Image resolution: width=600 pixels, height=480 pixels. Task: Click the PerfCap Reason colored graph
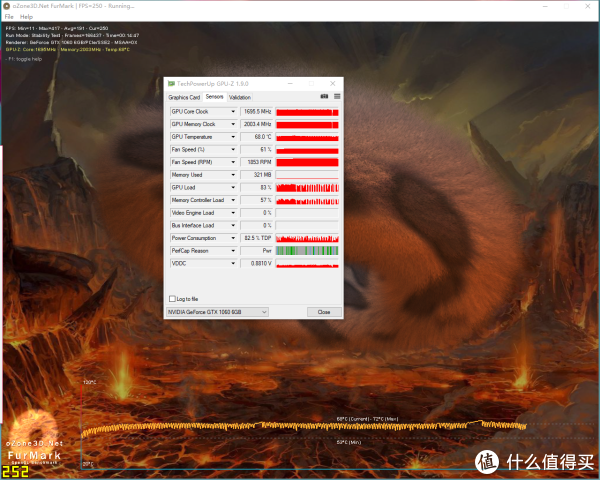(x=307, y=251)
